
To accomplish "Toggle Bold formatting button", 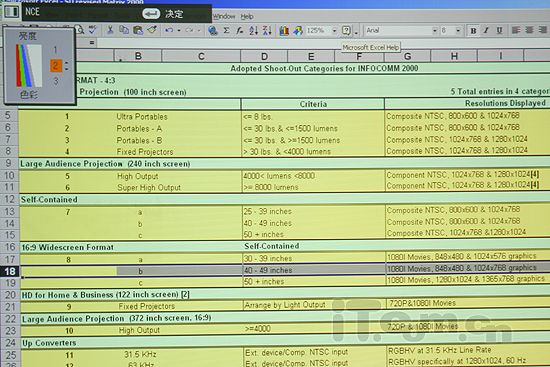I will coord(473,31).
